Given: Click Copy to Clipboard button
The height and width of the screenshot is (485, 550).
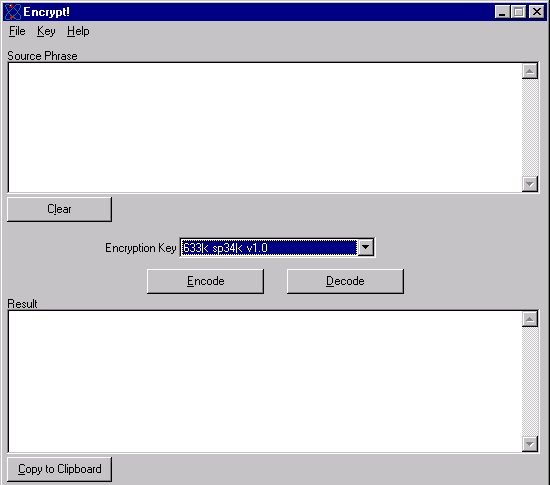Looking at the screenshot, I should click(x=59, y=469).
